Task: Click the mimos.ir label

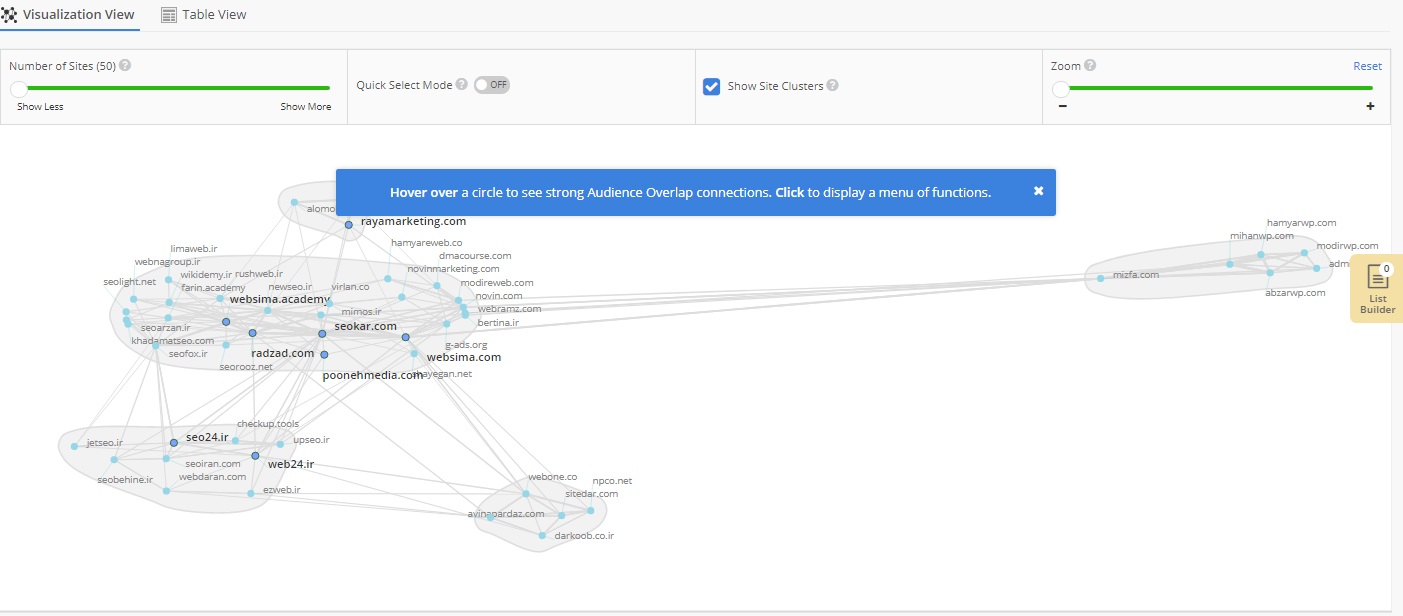Action: click(x=361, y=312)
